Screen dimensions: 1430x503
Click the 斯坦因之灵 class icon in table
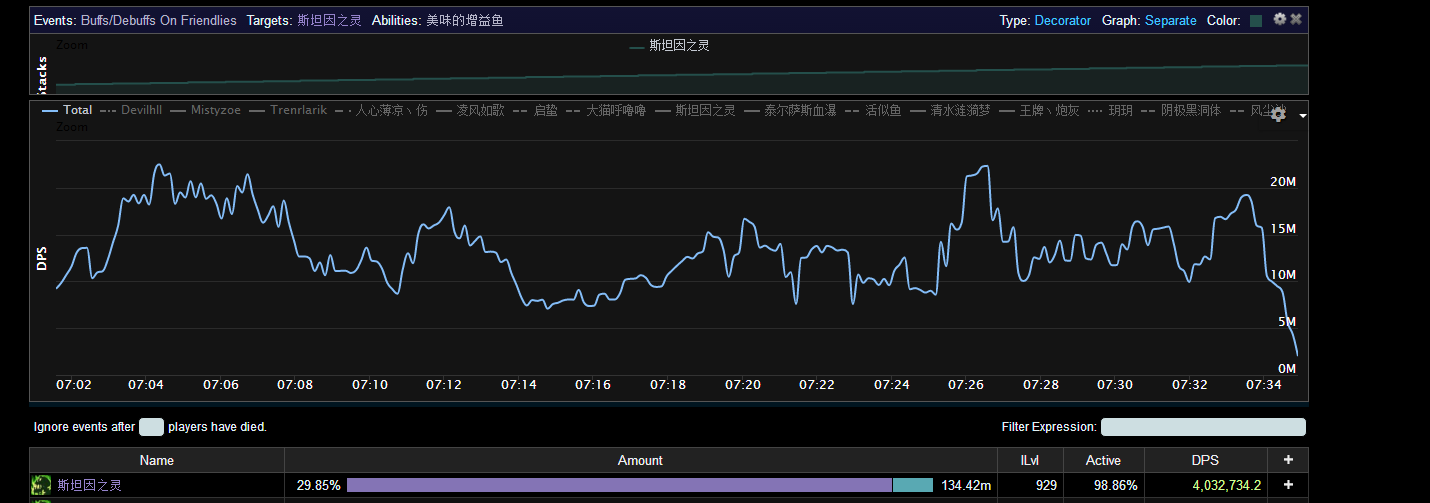point(41,485)
